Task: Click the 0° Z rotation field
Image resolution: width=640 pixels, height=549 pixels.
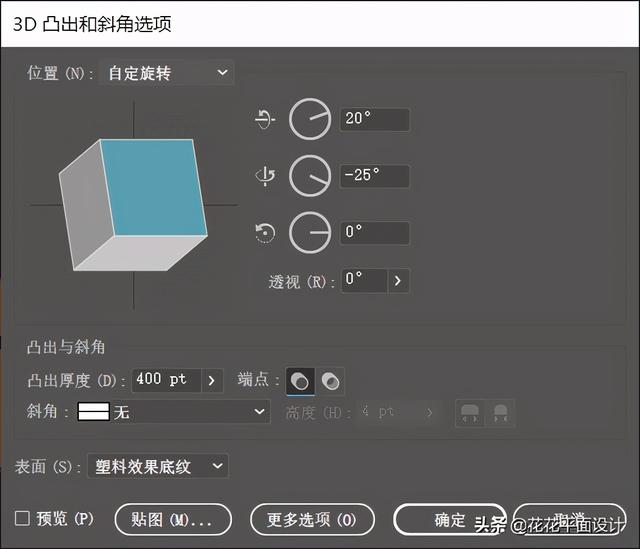Action: [375, 233]
